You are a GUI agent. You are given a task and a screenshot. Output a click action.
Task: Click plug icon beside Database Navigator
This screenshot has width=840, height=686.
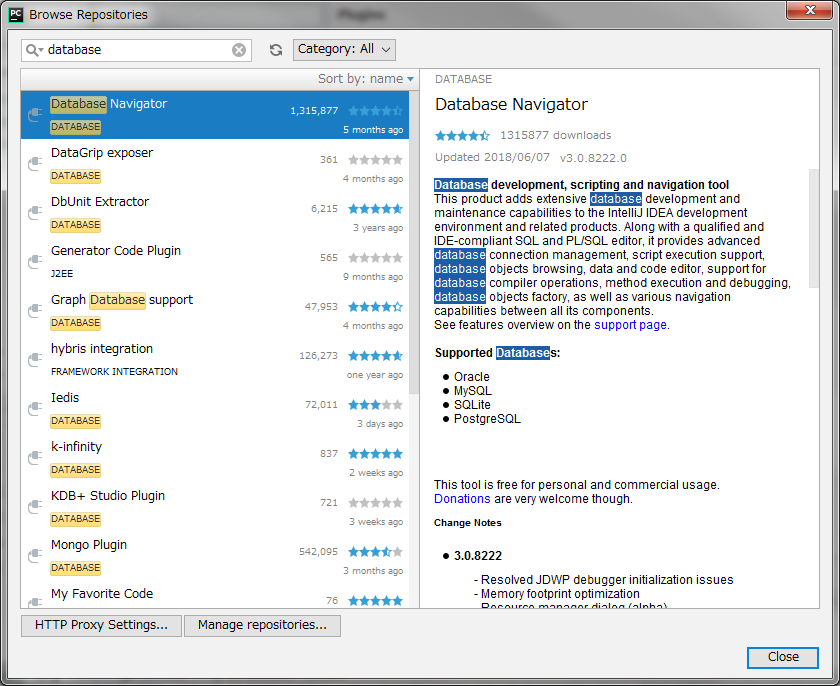click(x=35, y=114)
